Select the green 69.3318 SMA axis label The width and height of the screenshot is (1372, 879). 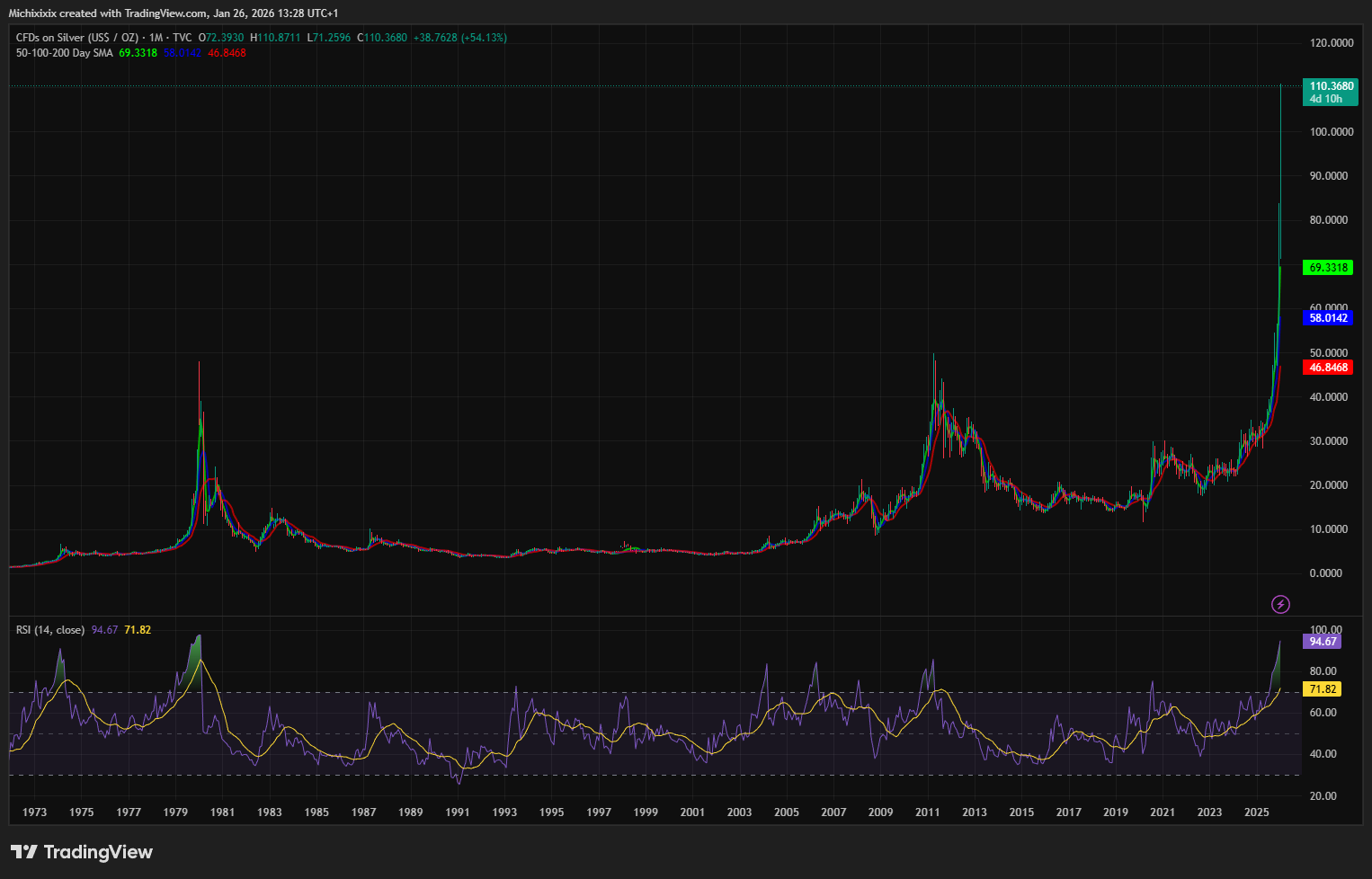(1328, 268)
